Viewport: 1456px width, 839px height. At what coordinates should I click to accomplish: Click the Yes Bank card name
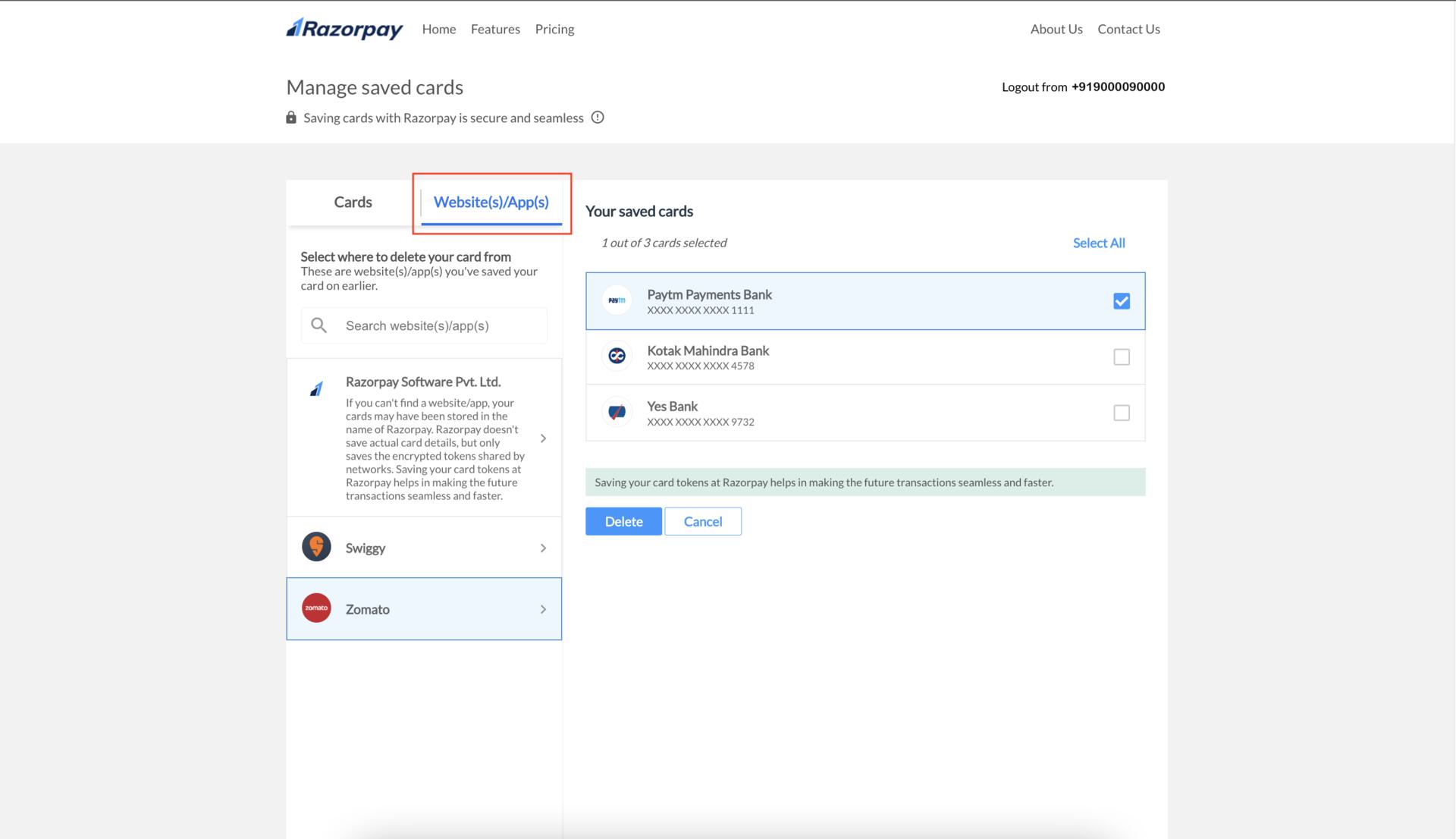pos(672,406)
